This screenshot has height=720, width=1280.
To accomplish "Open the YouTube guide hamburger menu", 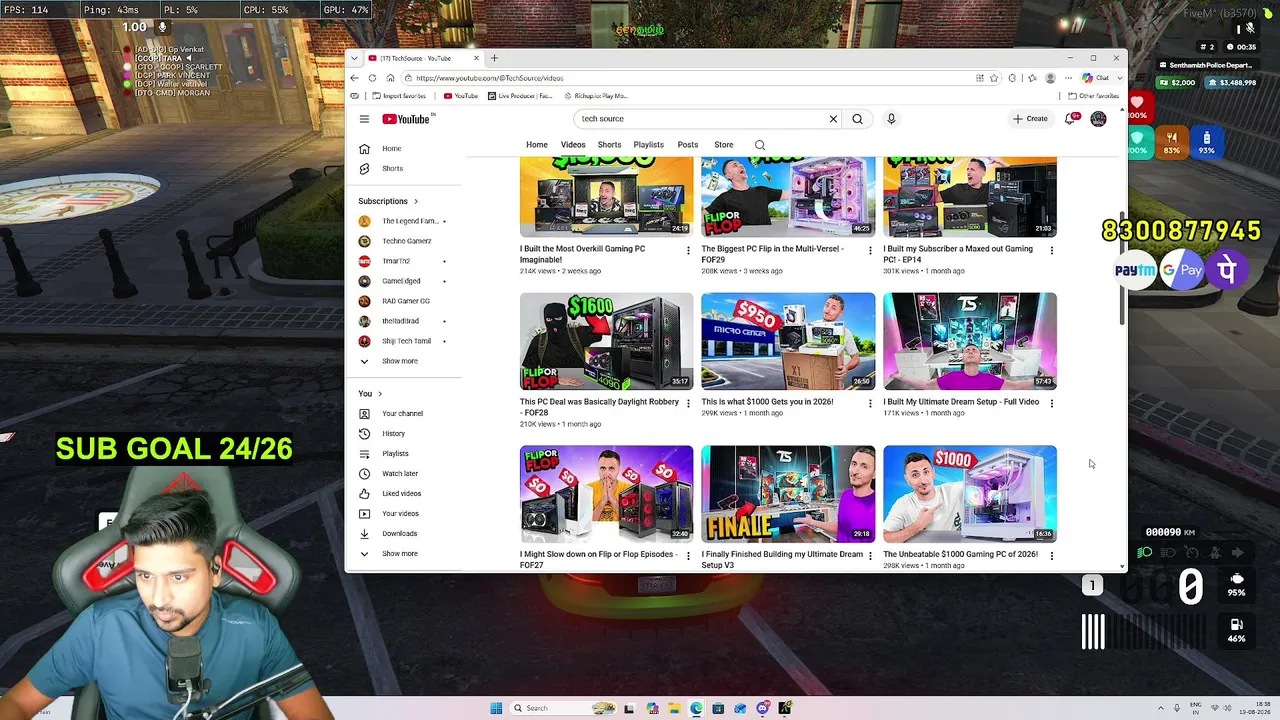I will pyautogui.click(x=364, y=119).
